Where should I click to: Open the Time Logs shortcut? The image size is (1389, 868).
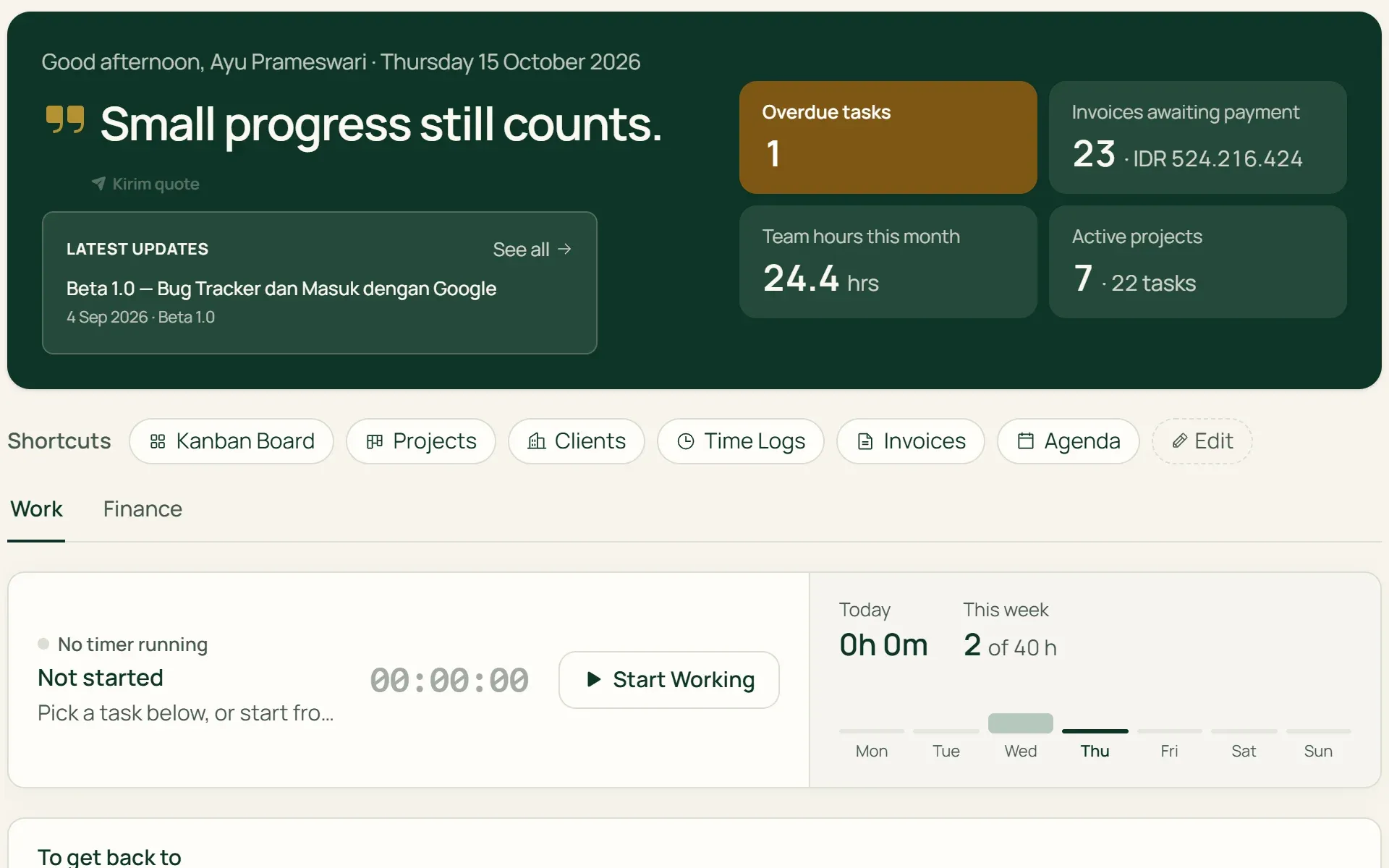pos(741,441)
